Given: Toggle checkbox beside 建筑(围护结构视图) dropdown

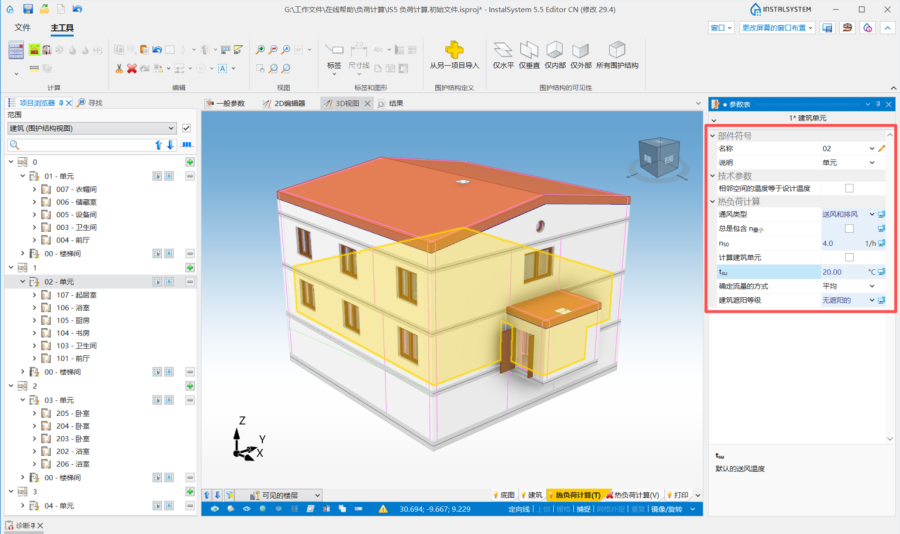Looking at the screenshot, I should [x=186, y=128].
